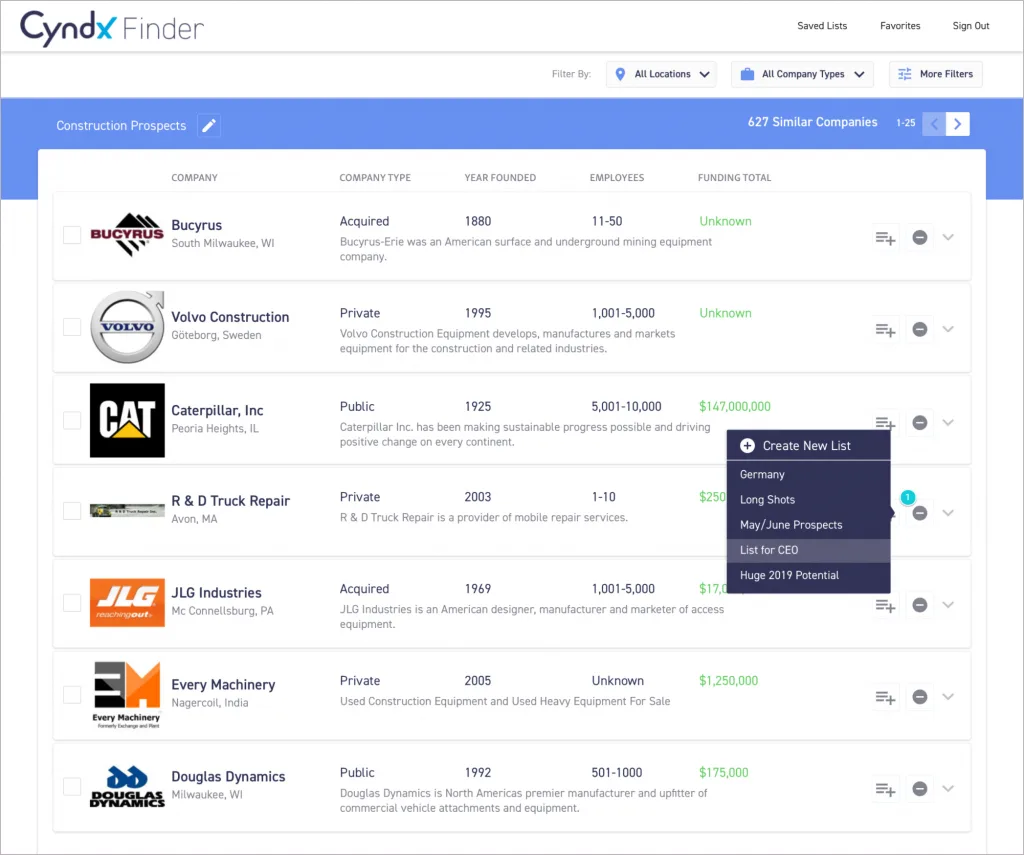Click add-to-list icon for Douglas Dynamics
This screenshot has width=1024, height=855.
[885, 790]
